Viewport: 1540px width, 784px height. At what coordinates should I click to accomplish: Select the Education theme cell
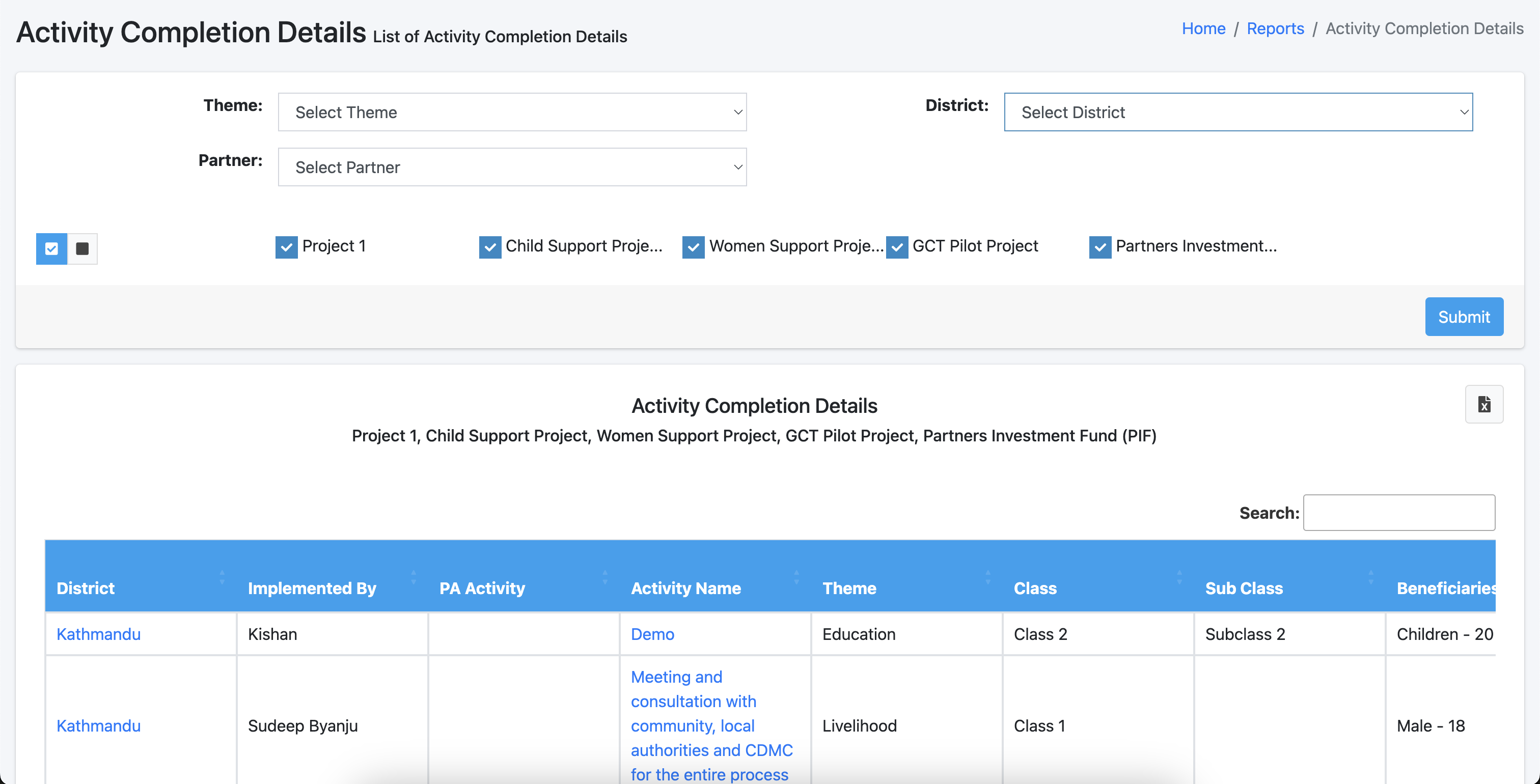point(906,634)
